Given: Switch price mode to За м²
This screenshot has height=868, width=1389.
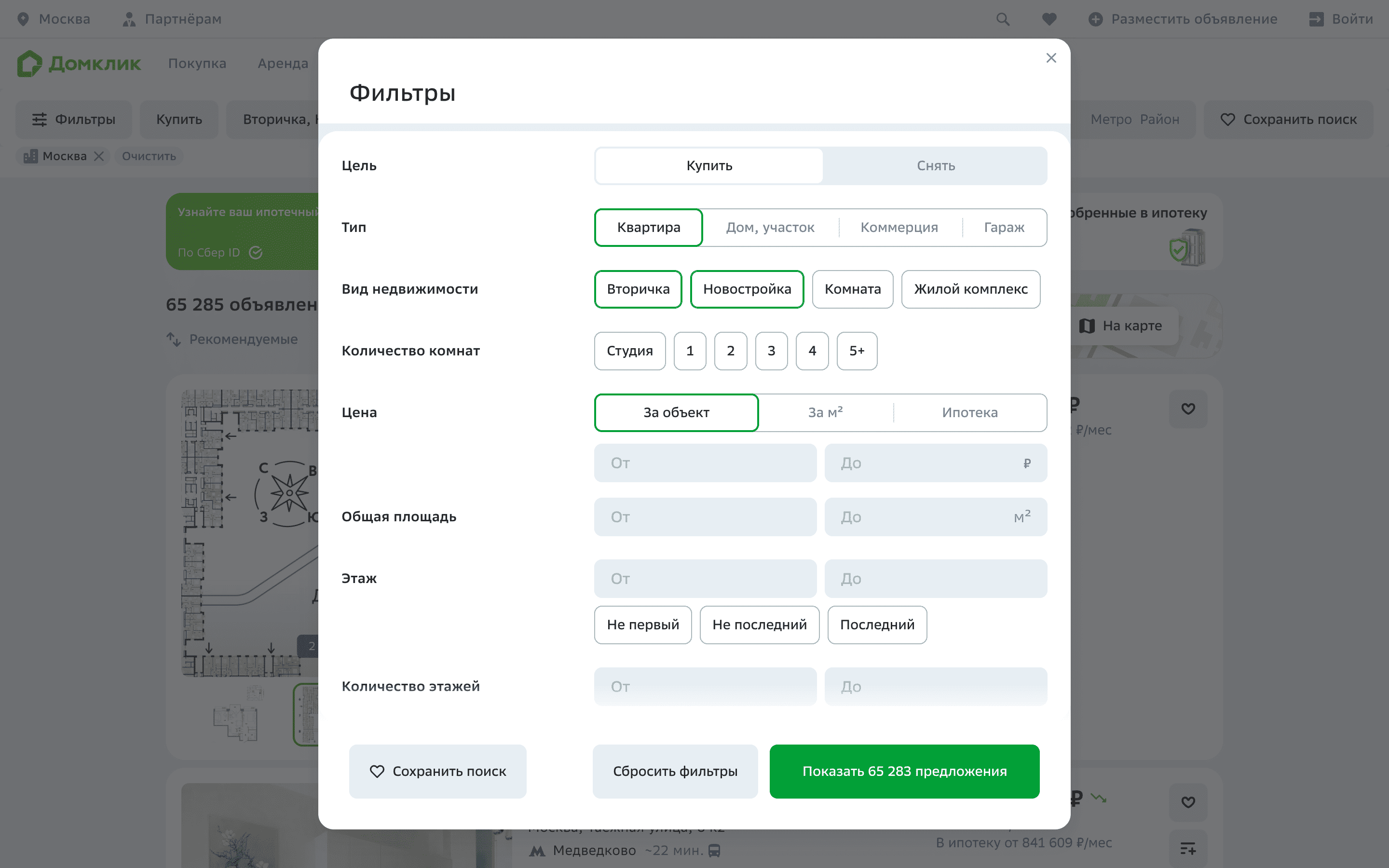Looking at the screenshot, I should pos(825,413).
